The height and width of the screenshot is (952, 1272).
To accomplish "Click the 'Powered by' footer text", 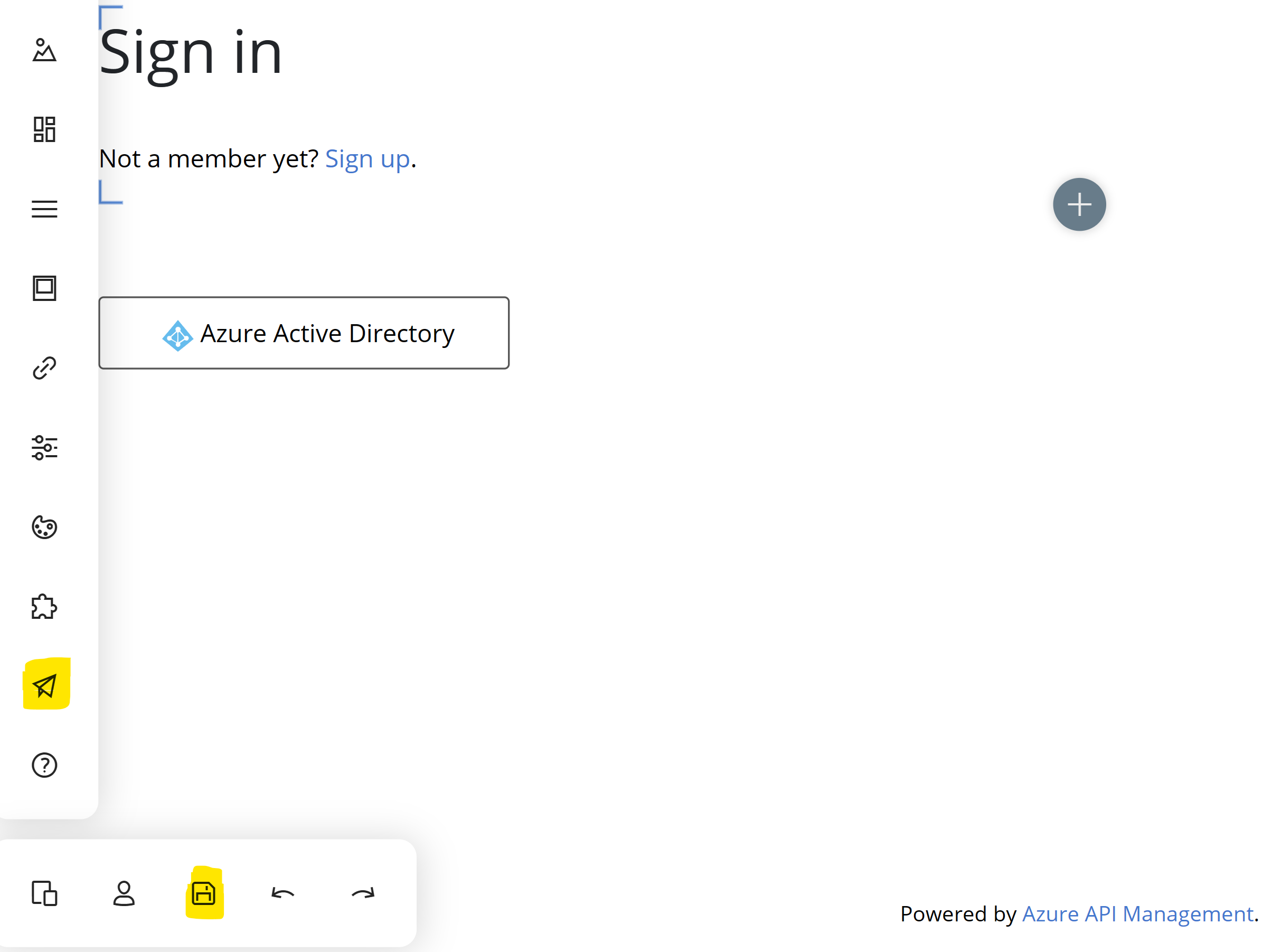I will (958, 913).
